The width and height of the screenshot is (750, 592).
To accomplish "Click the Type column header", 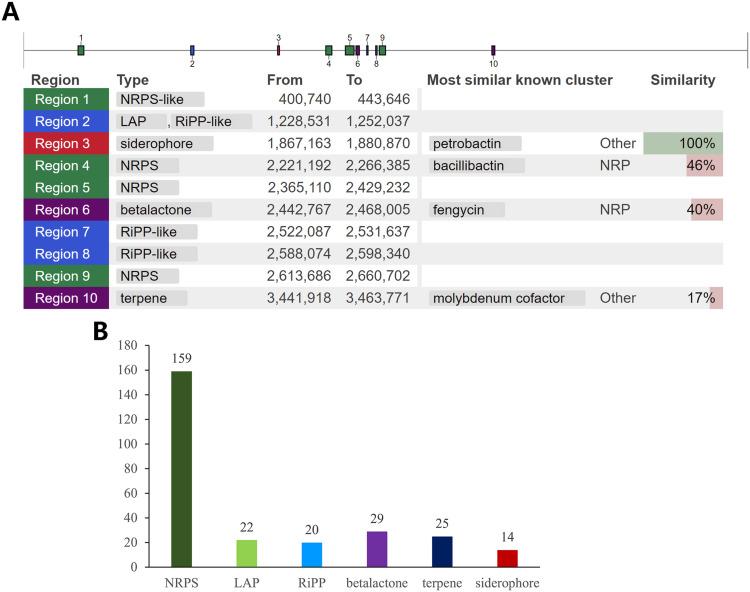I will pyautogui.click(x=132, y=80).
